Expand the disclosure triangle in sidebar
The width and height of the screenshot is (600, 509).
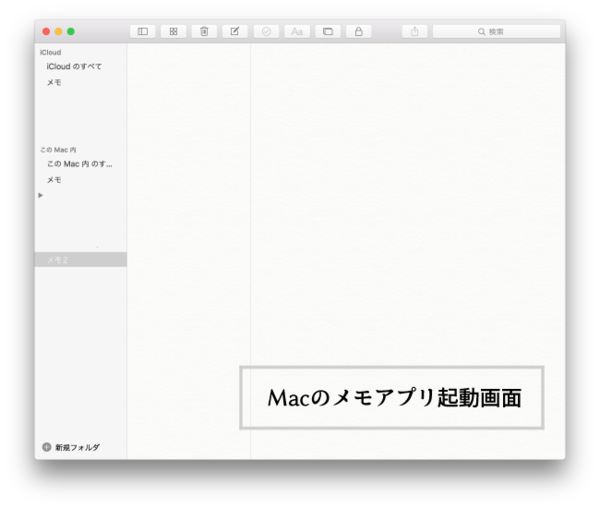point(41,196)
